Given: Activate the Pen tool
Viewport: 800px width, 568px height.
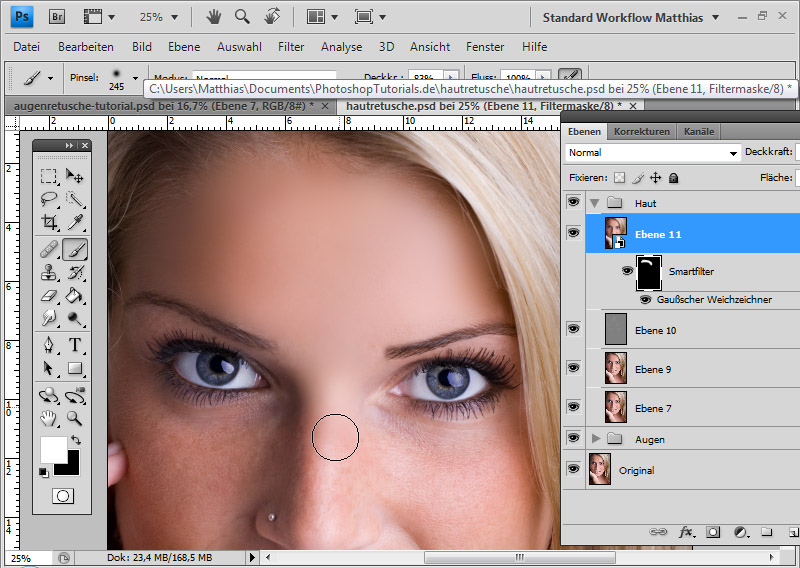Looking at the screenshot, I should (48, 345).
